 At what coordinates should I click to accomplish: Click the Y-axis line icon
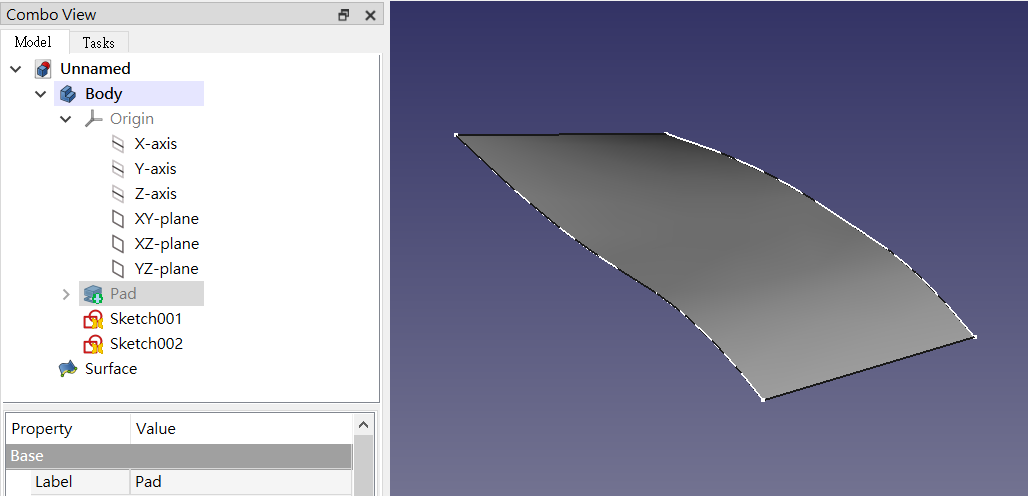click(x=118, y=169)
